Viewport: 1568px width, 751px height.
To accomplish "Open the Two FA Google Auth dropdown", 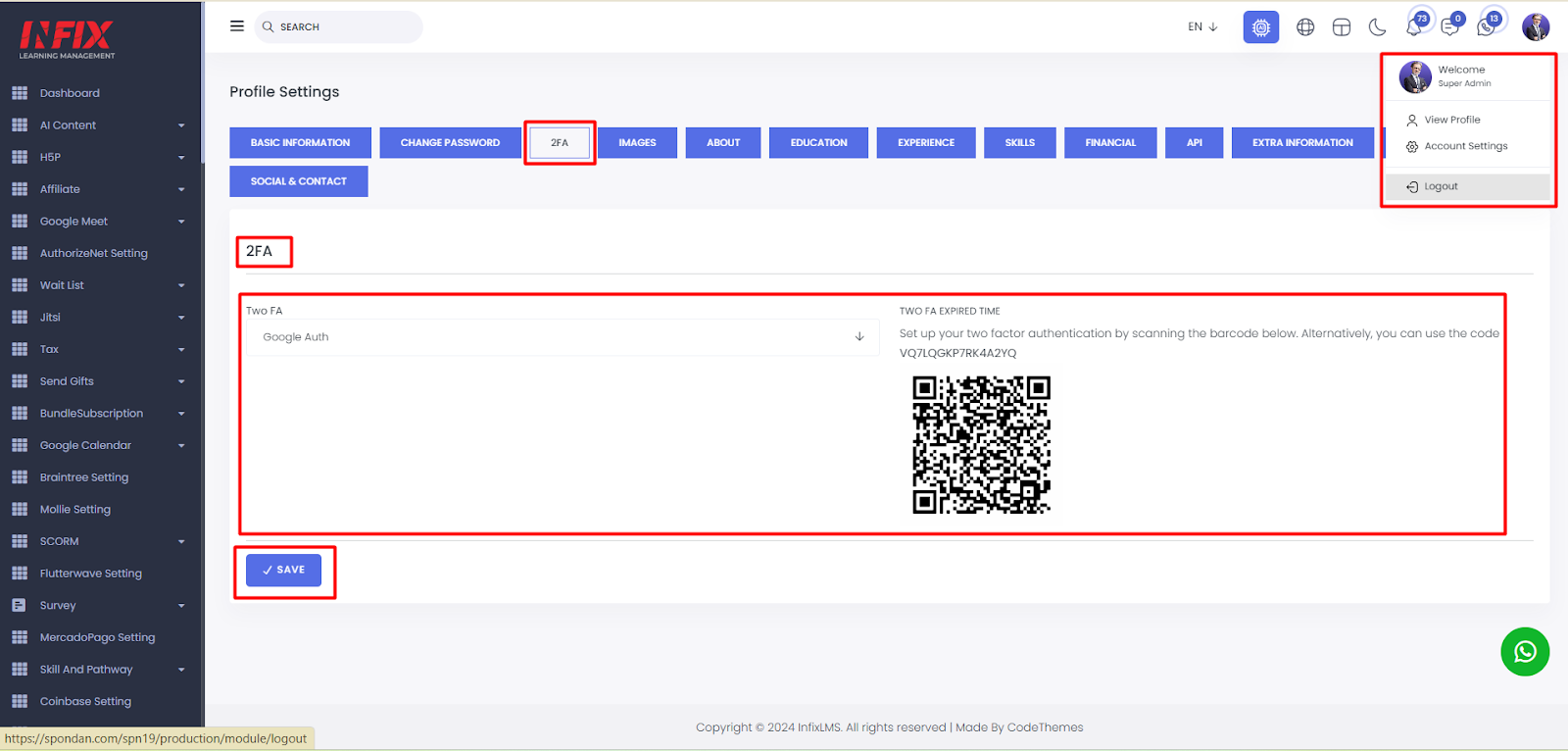I will pyautogui.click(x=563, y=337).
